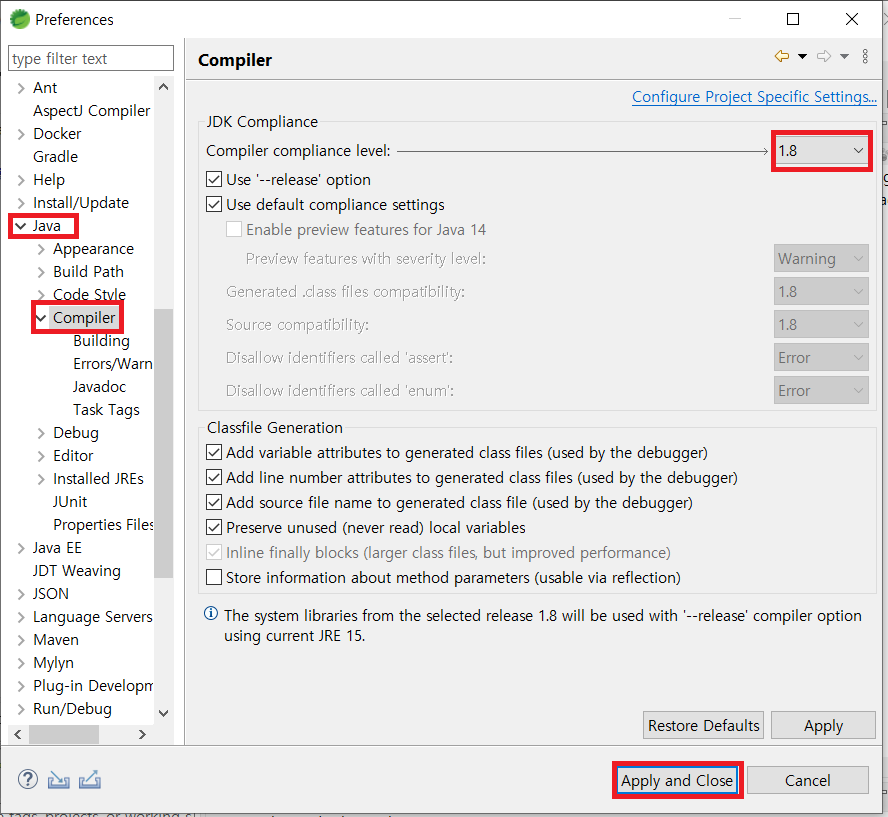Expand the Installed JREs node

click(x=41, y=480)
